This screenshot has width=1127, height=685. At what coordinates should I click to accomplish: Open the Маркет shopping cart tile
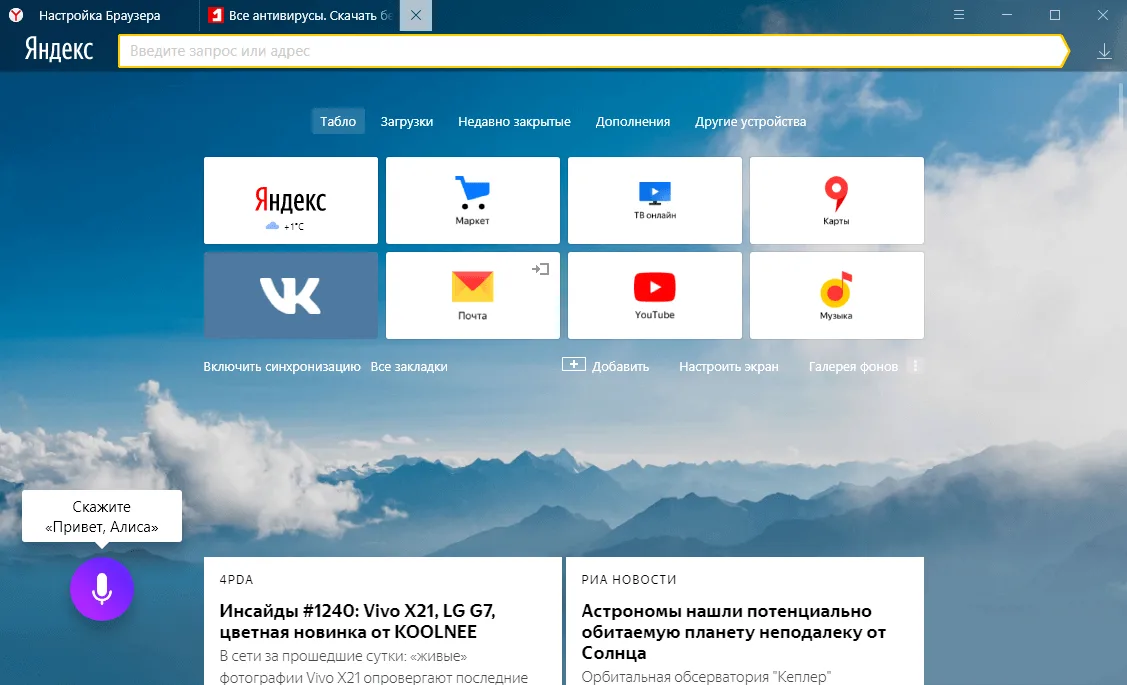[x=472, y=201]
